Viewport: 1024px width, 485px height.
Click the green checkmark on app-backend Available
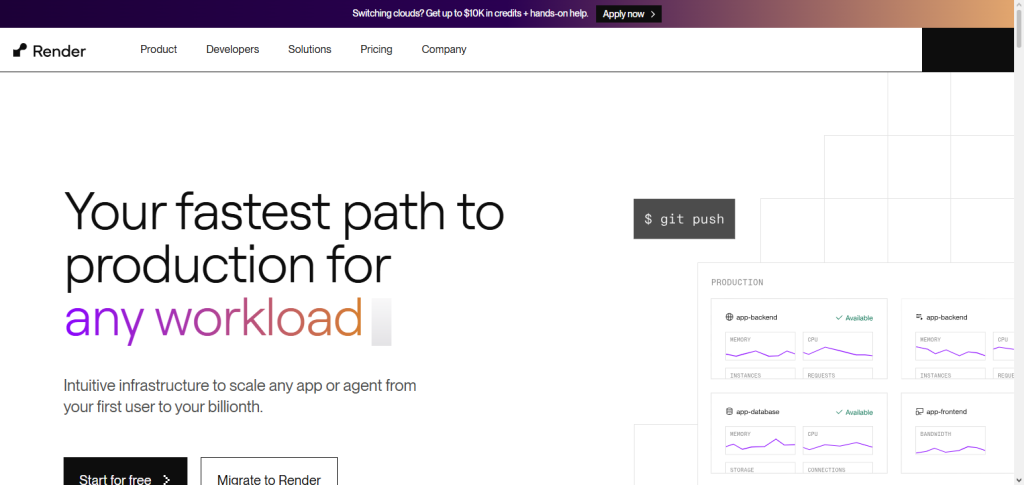coord(839,318)
